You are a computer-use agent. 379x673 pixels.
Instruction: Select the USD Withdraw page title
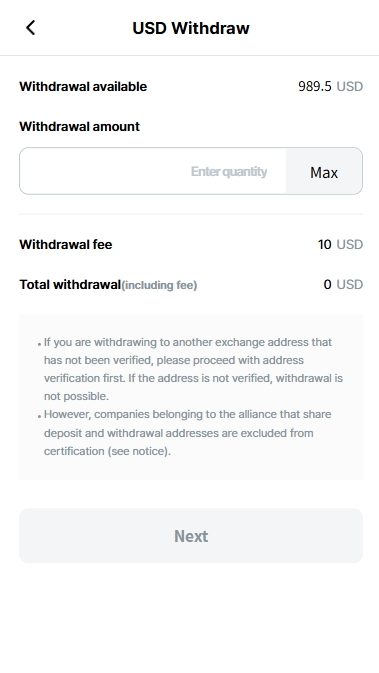(x=191, y=28)
